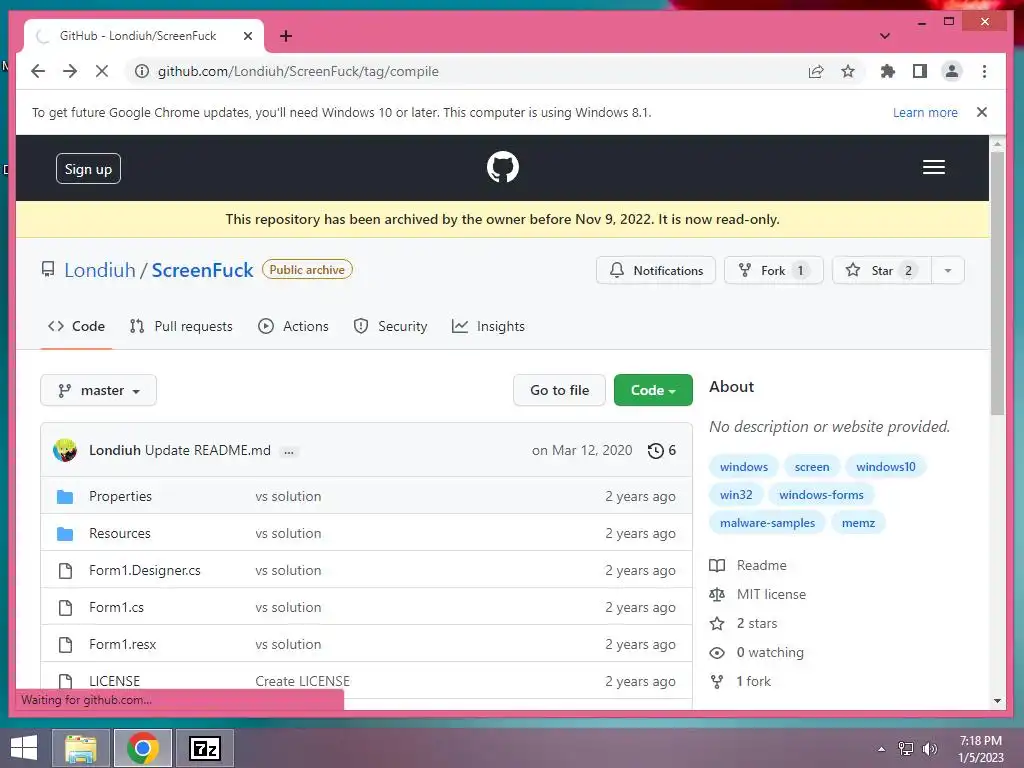
Task: Go to GitHub home via Octocat logo
Action: [503, 167]
